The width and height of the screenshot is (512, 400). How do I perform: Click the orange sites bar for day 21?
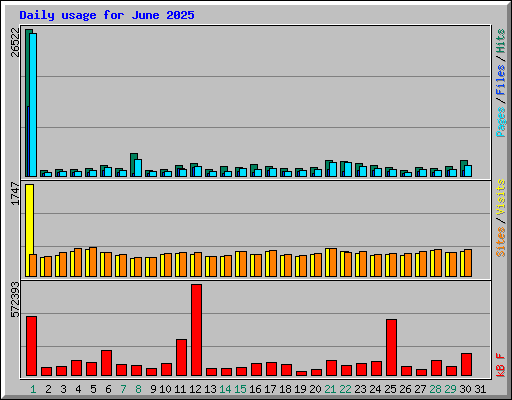333,263
